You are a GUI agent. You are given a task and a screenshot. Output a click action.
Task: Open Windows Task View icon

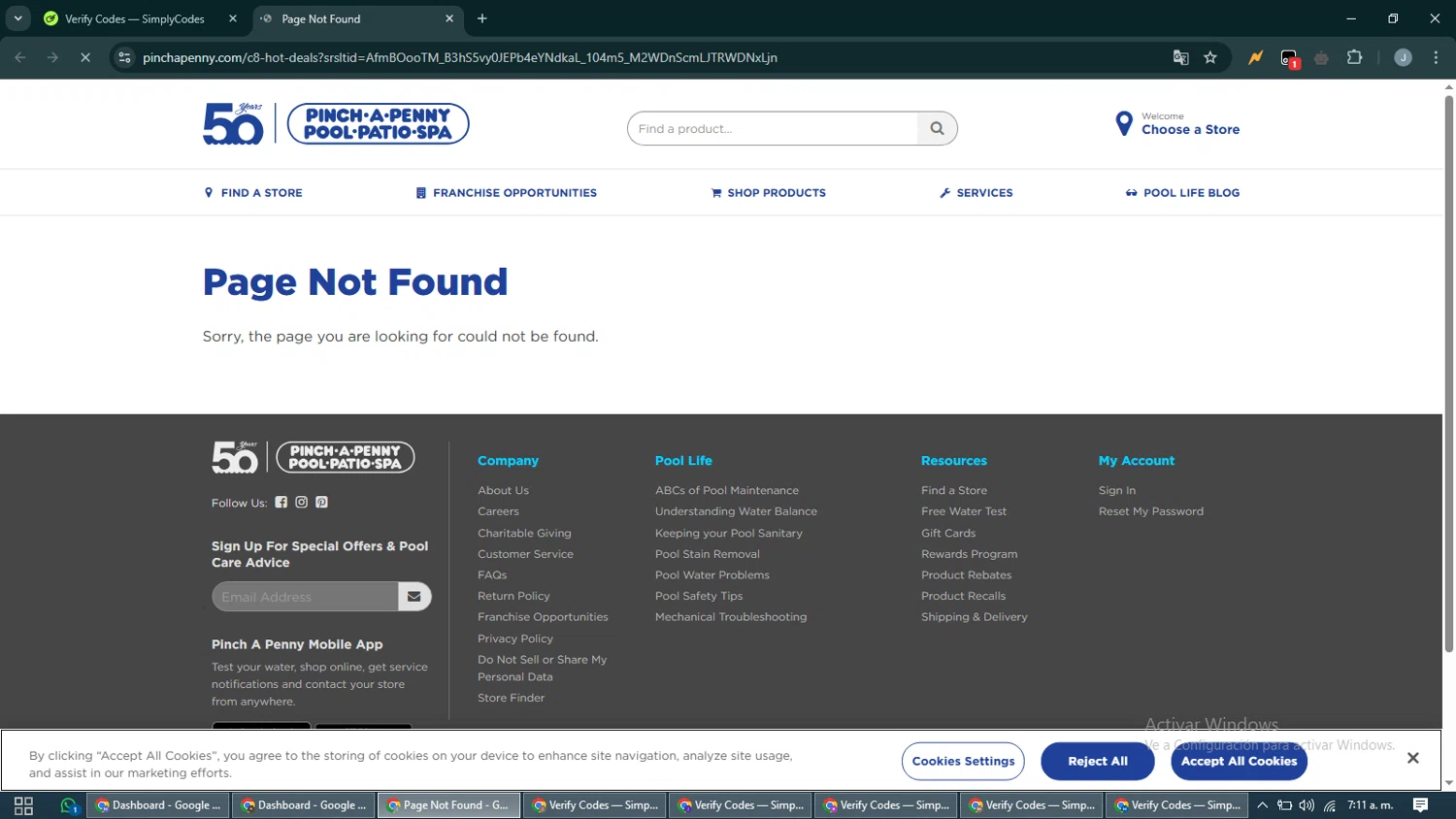coord(24,805)
